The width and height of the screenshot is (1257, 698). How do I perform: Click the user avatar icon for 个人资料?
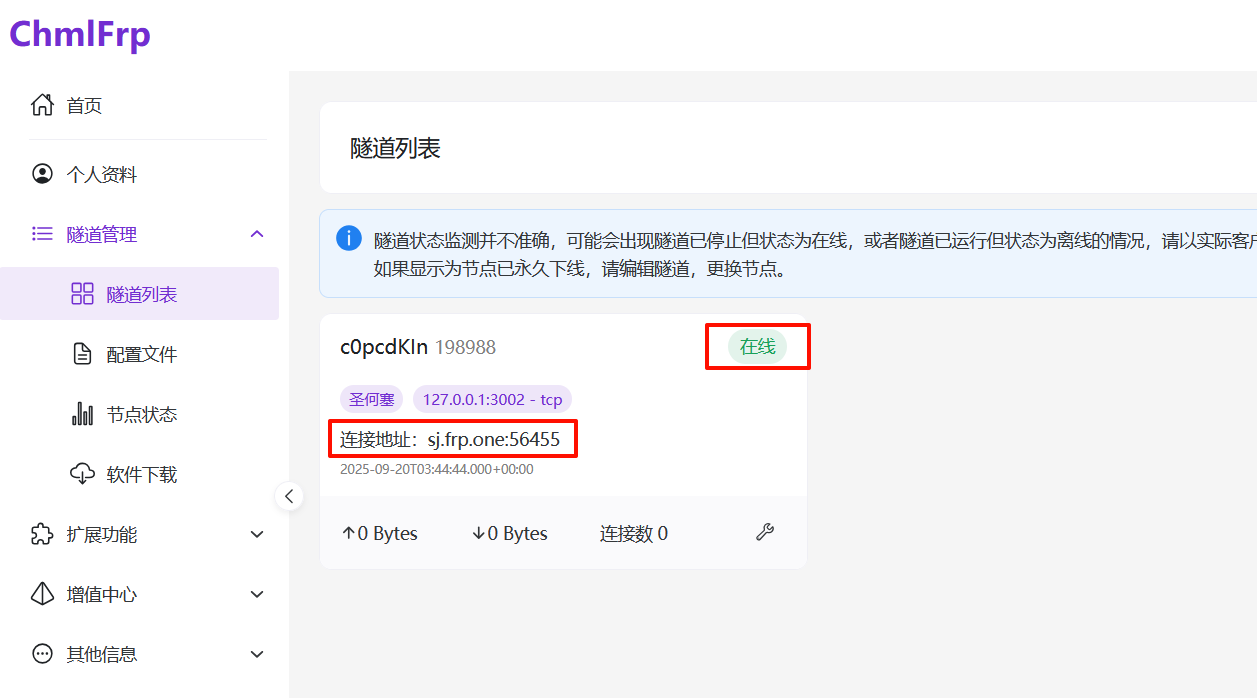point(42,174)
